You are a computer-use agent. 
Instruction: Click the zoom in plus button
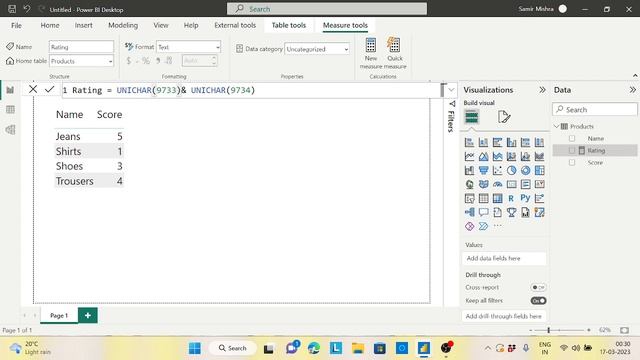[589, 330]
